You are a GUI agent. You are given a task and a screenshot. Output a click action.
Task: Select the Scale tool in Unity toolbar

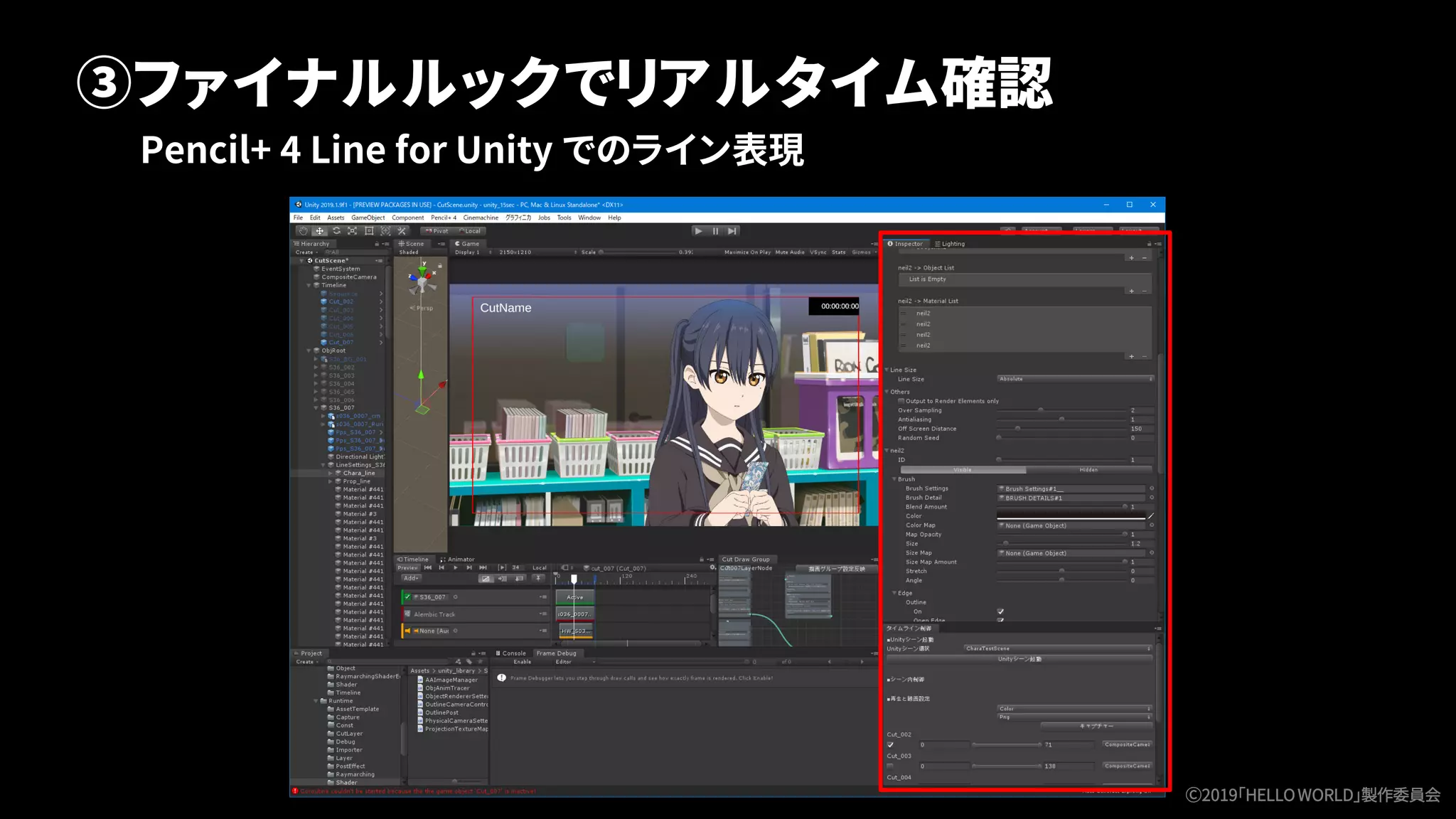tap(353, 231)
